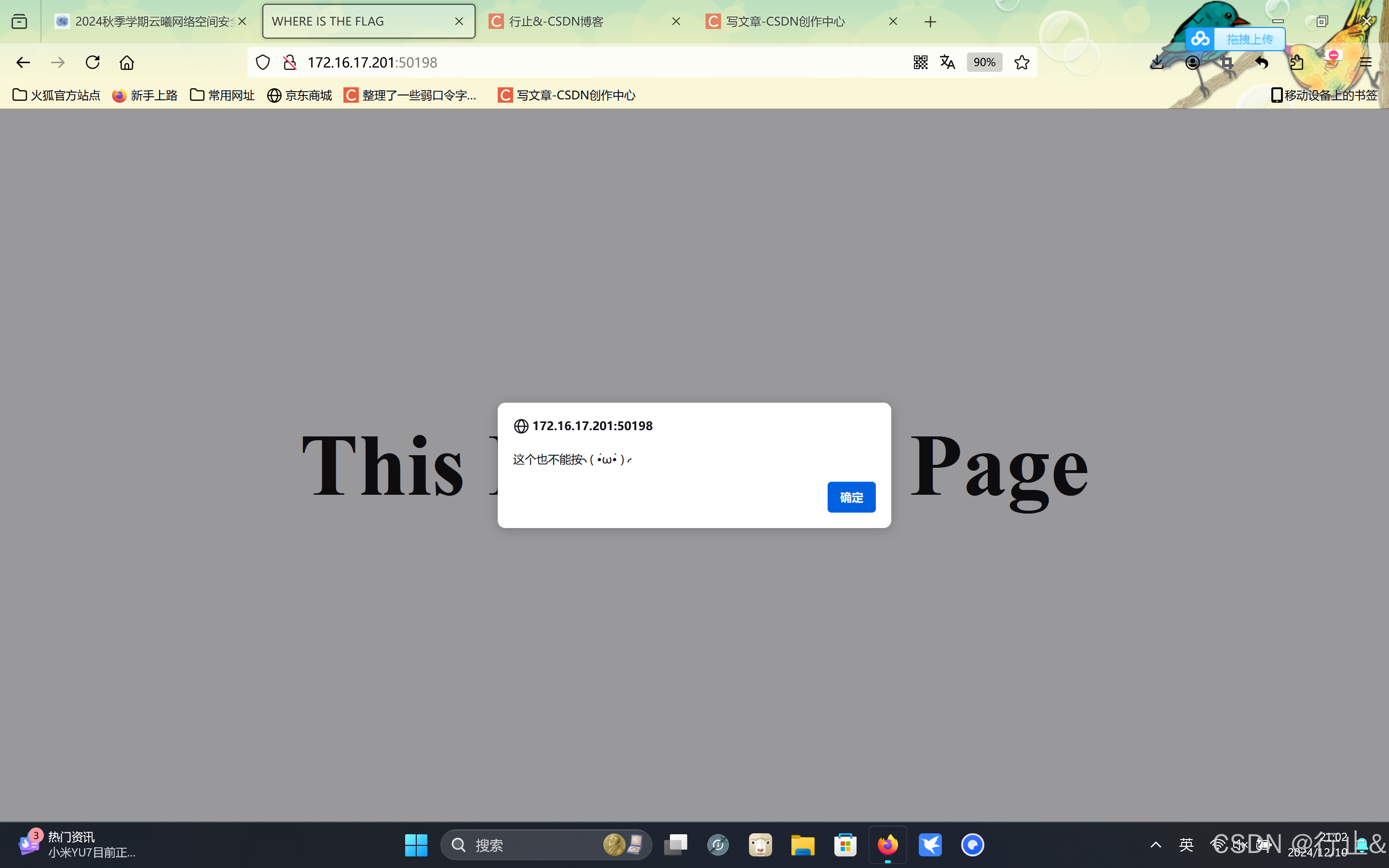Click the insecure connection lock icon
Screen dimensions: 1389x868
click(290, 62)
